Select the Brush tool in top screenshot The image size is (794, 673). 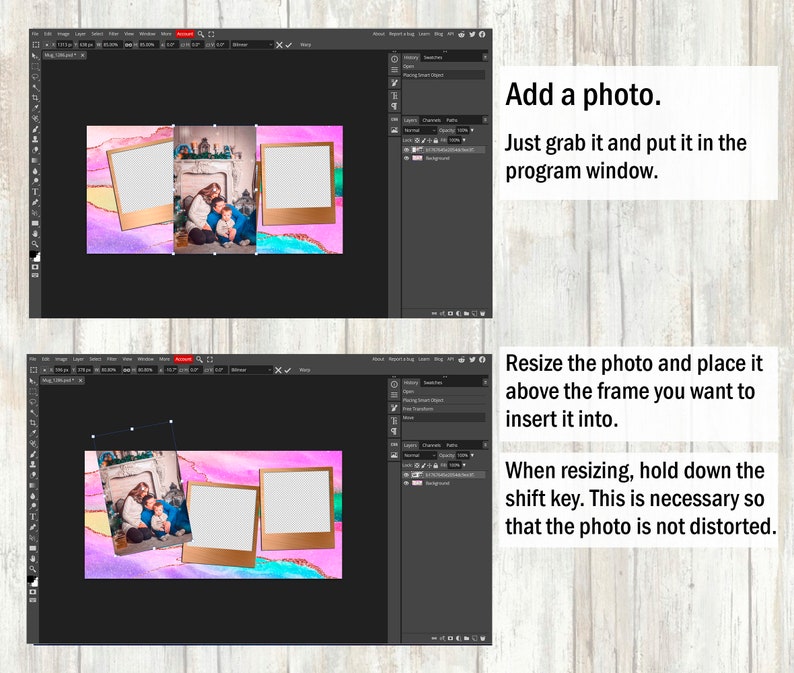click(x=35, y=129)
